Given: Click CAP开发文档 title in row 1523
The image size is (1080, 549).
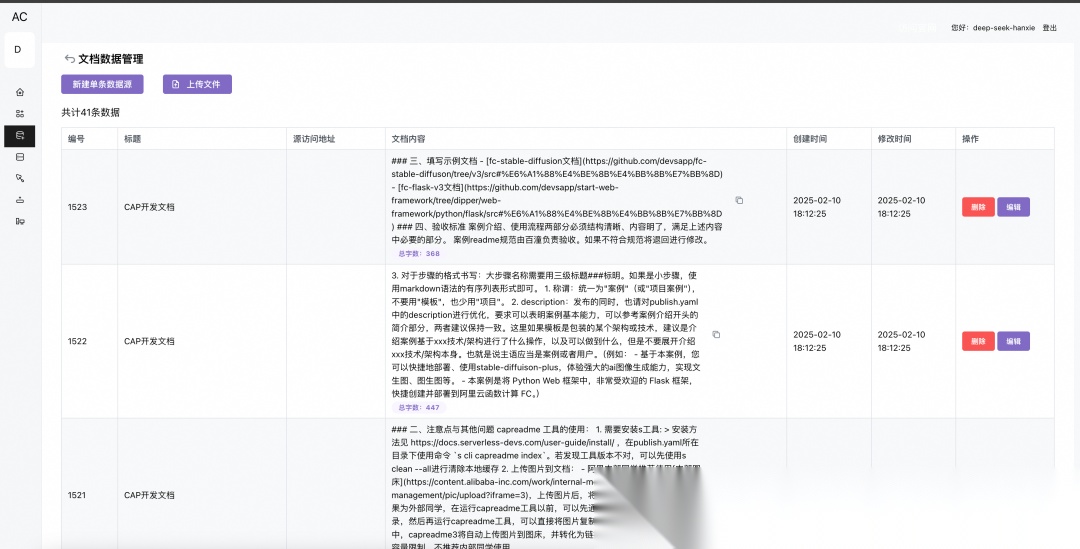Looking at the screenshot, I should click(x=149, y=207).
